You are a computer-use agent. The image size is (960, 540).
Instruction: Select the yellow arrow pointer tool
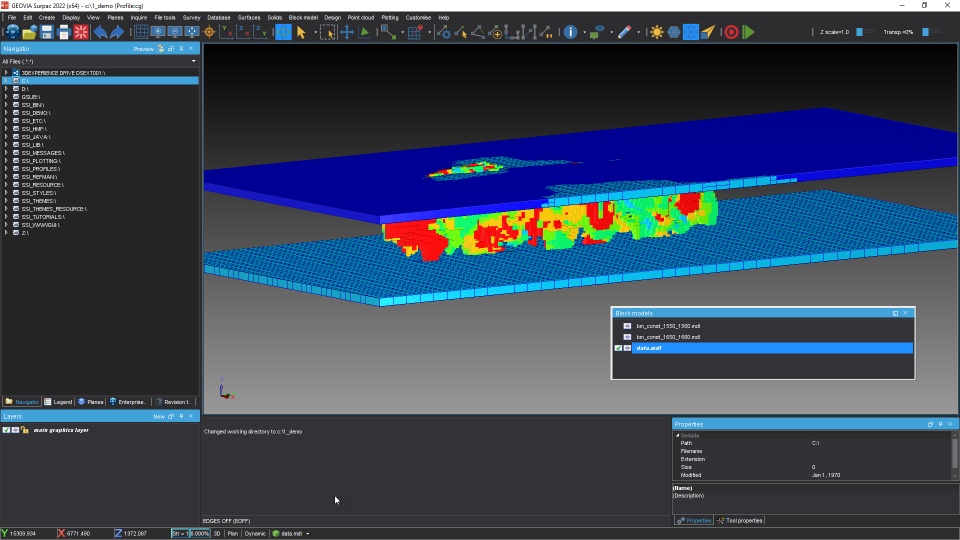(301, 32)
